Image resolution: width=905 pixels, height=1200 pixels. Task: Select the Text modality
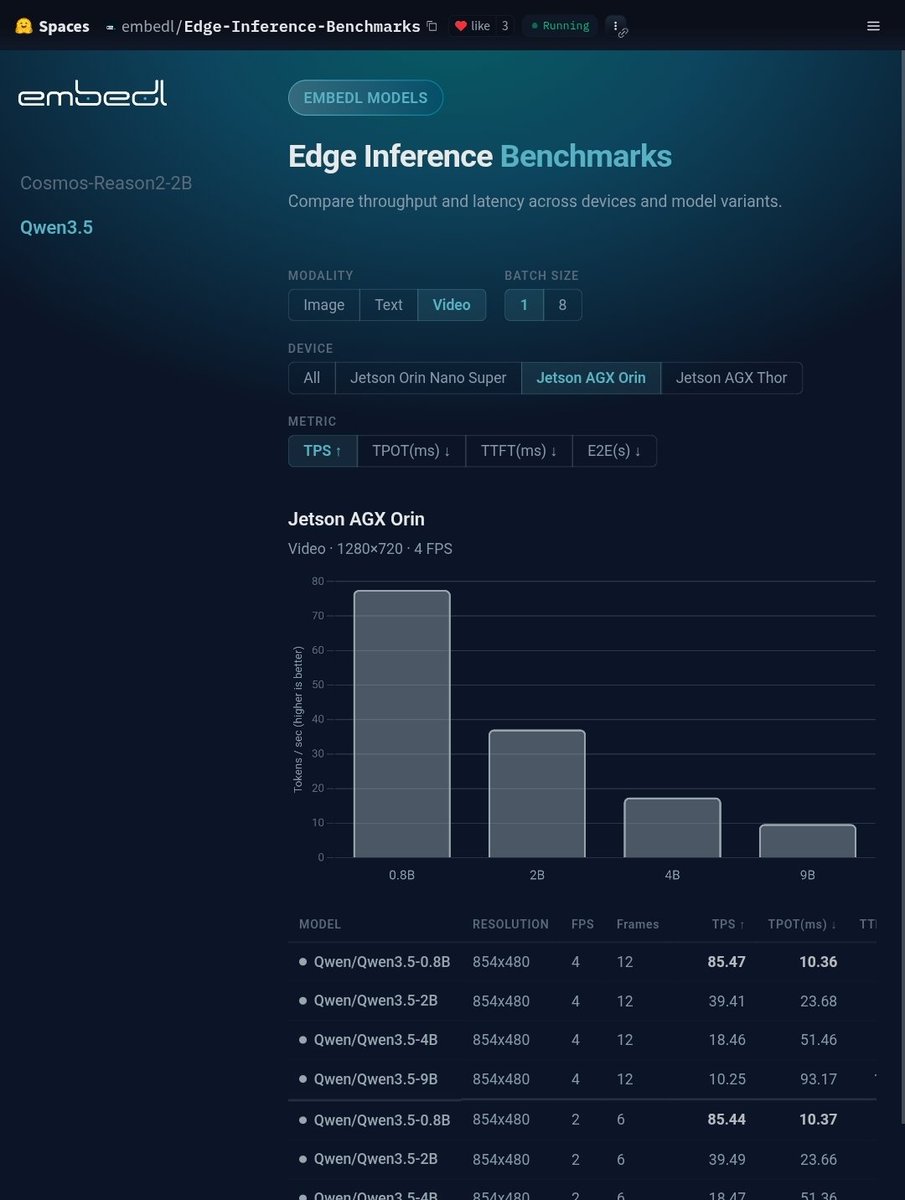pos(389,305)
